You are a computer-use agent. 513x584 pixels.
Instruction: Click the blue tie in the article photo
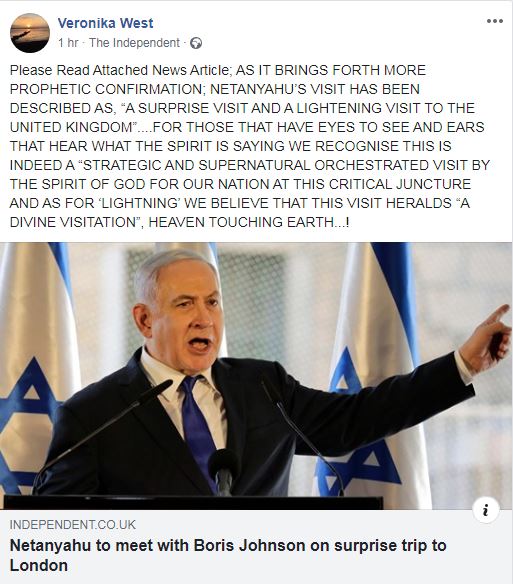[x=198, y=426]
